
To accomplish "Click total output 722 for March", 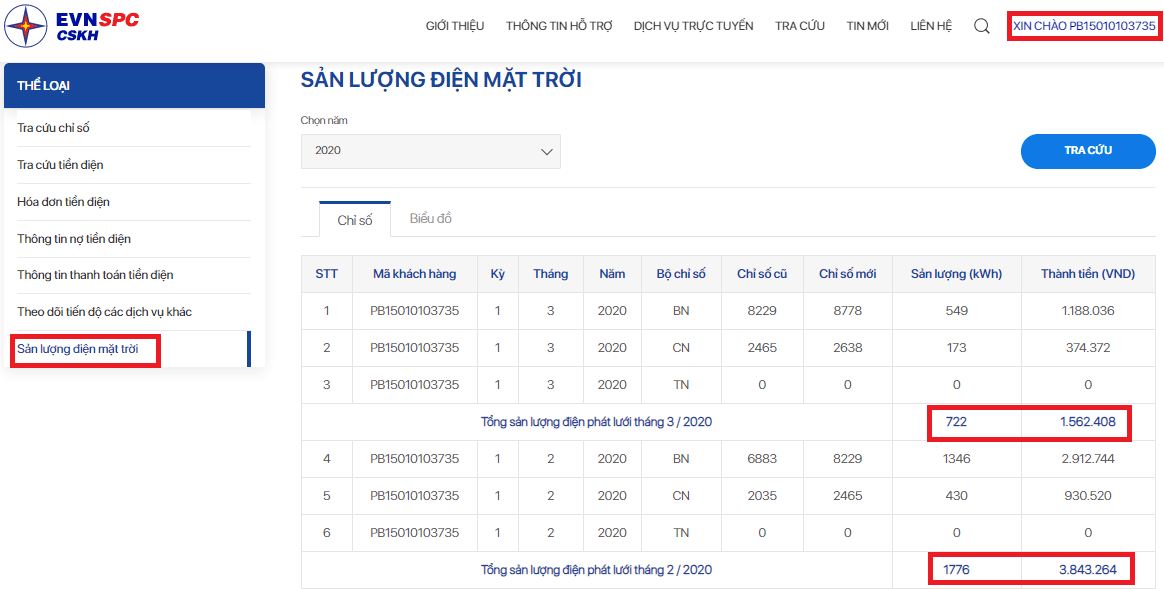I will click(956, 422).
